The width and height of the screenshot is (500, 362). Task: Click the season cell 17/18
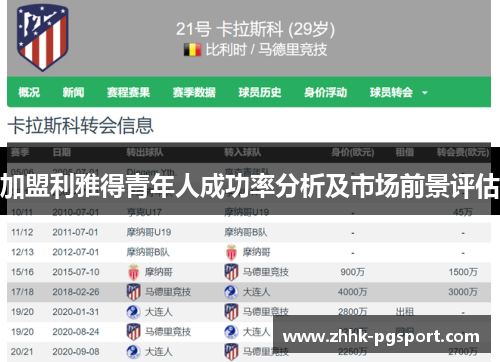[22, 292]
